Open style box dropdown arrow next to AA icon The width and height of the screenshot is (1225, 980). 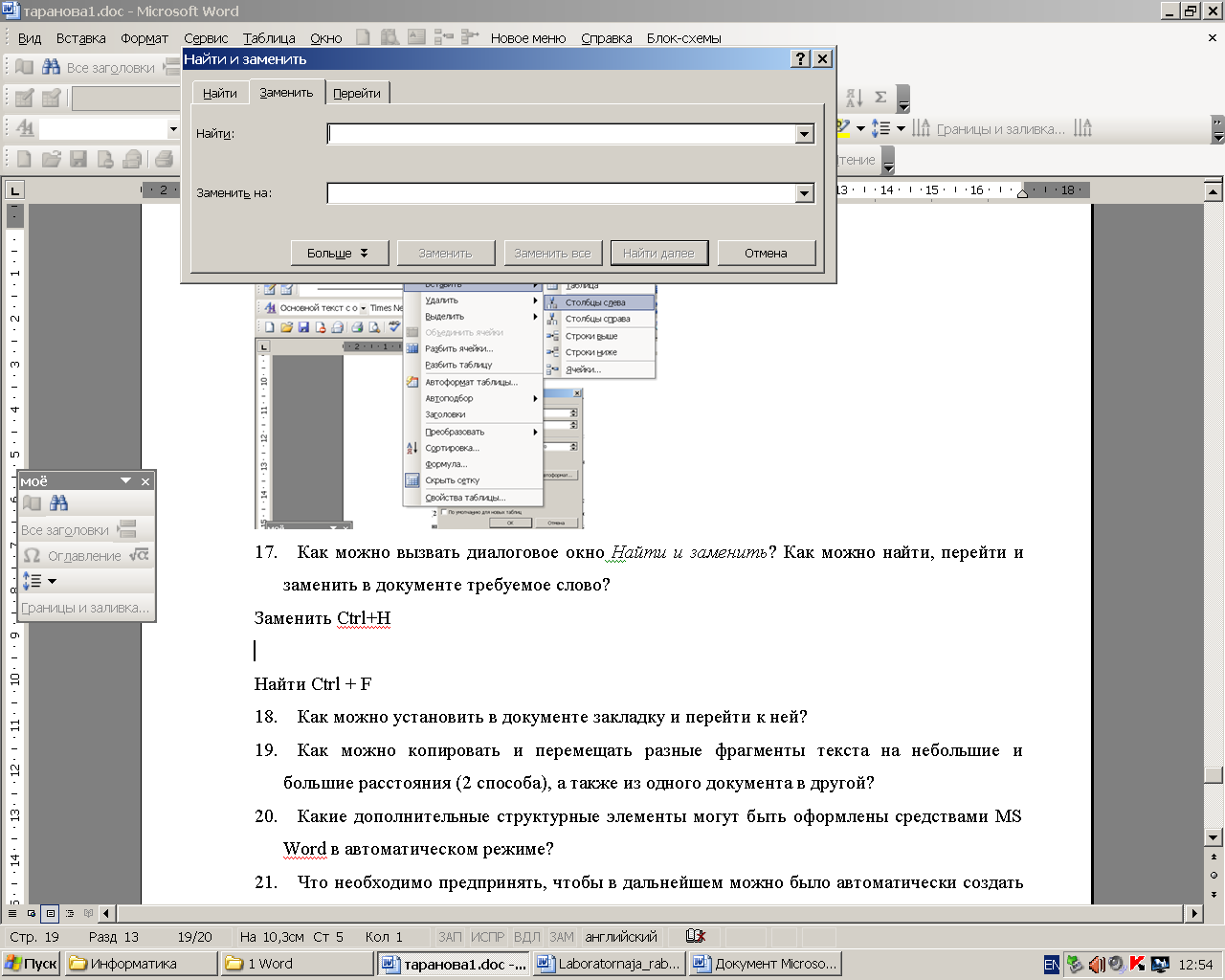point(173,128)
